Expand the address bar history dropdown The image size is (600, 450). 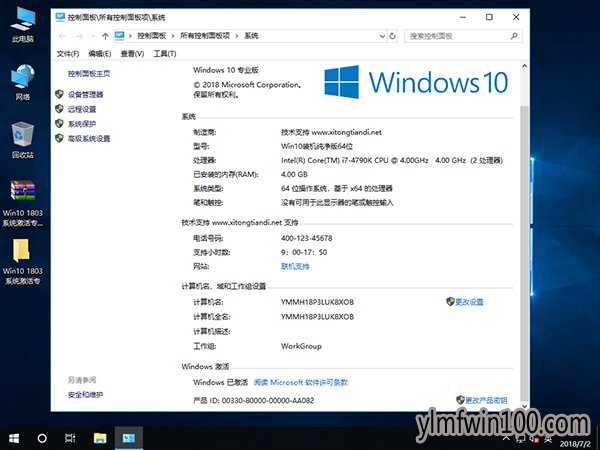(x=382, y=36)
